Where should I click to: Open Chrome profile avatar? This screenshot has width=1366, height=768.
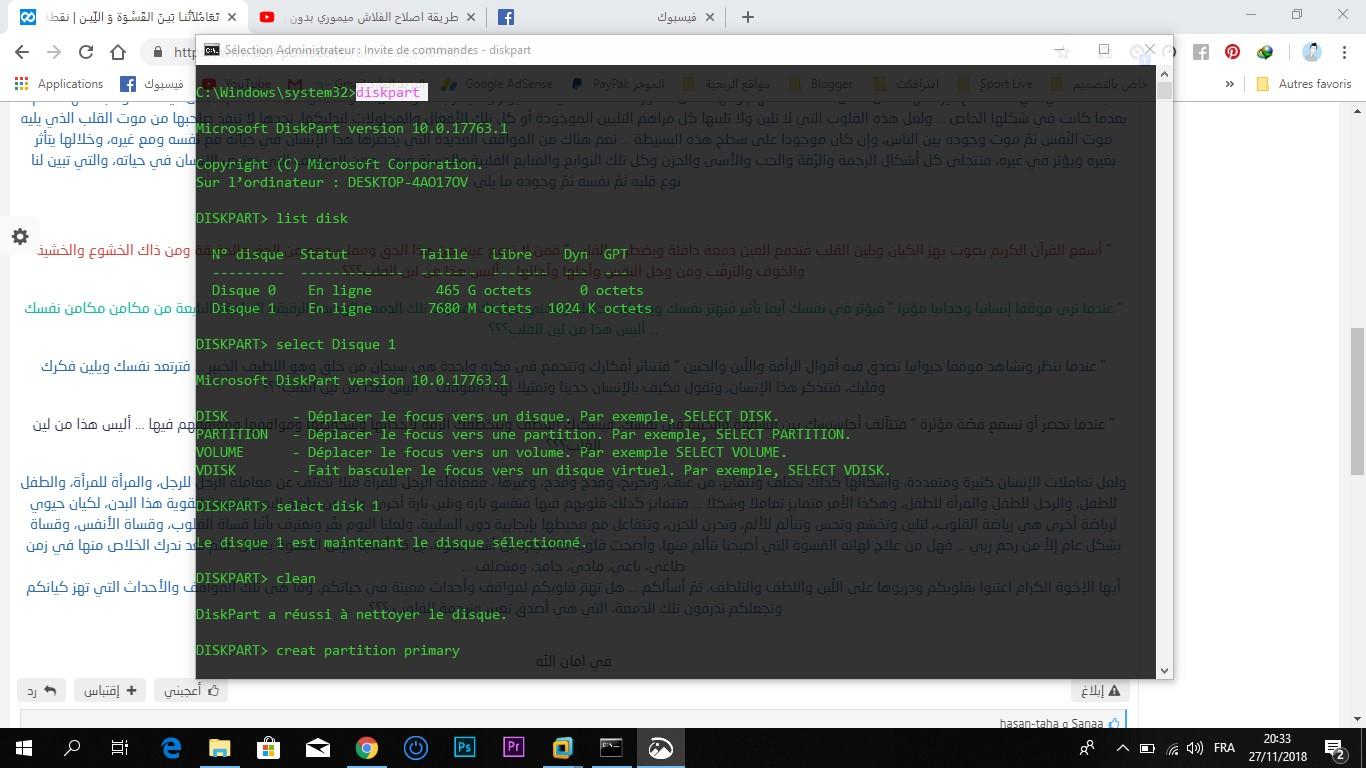[x=1312, y=52]
